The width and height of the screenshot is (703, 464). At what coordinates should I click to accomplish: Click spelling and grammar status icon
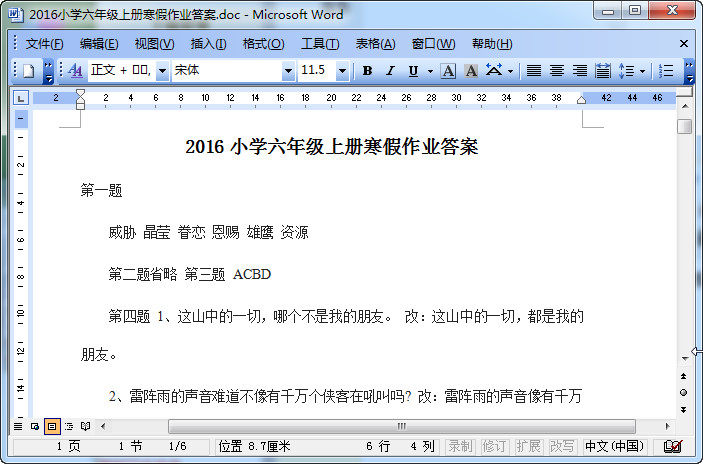point(673,447)
